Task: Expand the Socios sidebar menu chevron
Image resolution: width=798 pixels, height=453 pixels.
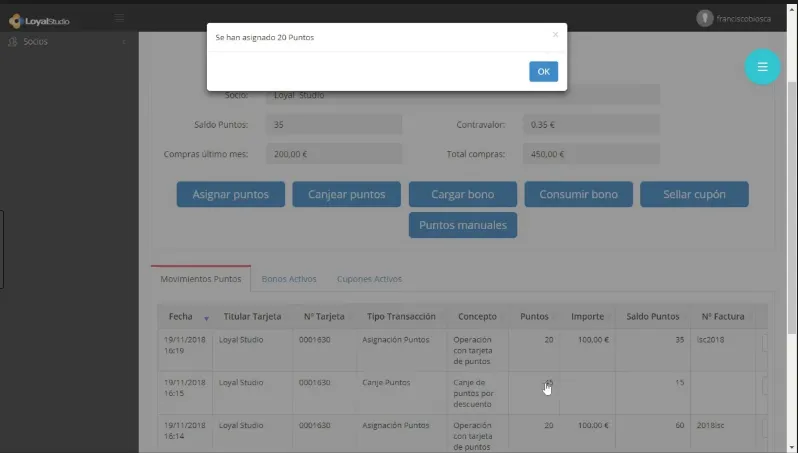Action: coord(124,42)
